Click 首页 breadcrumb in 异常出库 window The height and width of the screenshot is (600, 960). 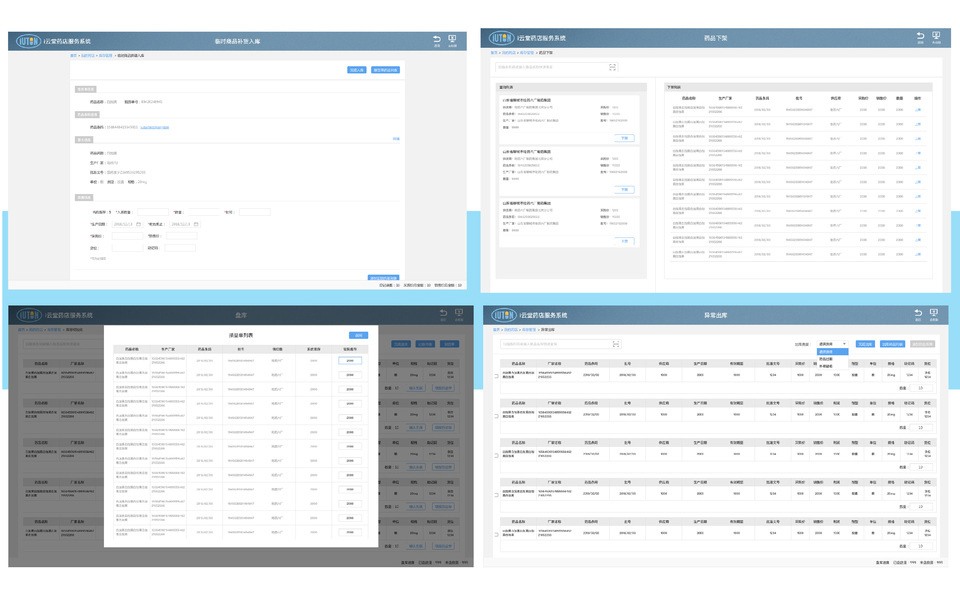click(x=497, y=329)
